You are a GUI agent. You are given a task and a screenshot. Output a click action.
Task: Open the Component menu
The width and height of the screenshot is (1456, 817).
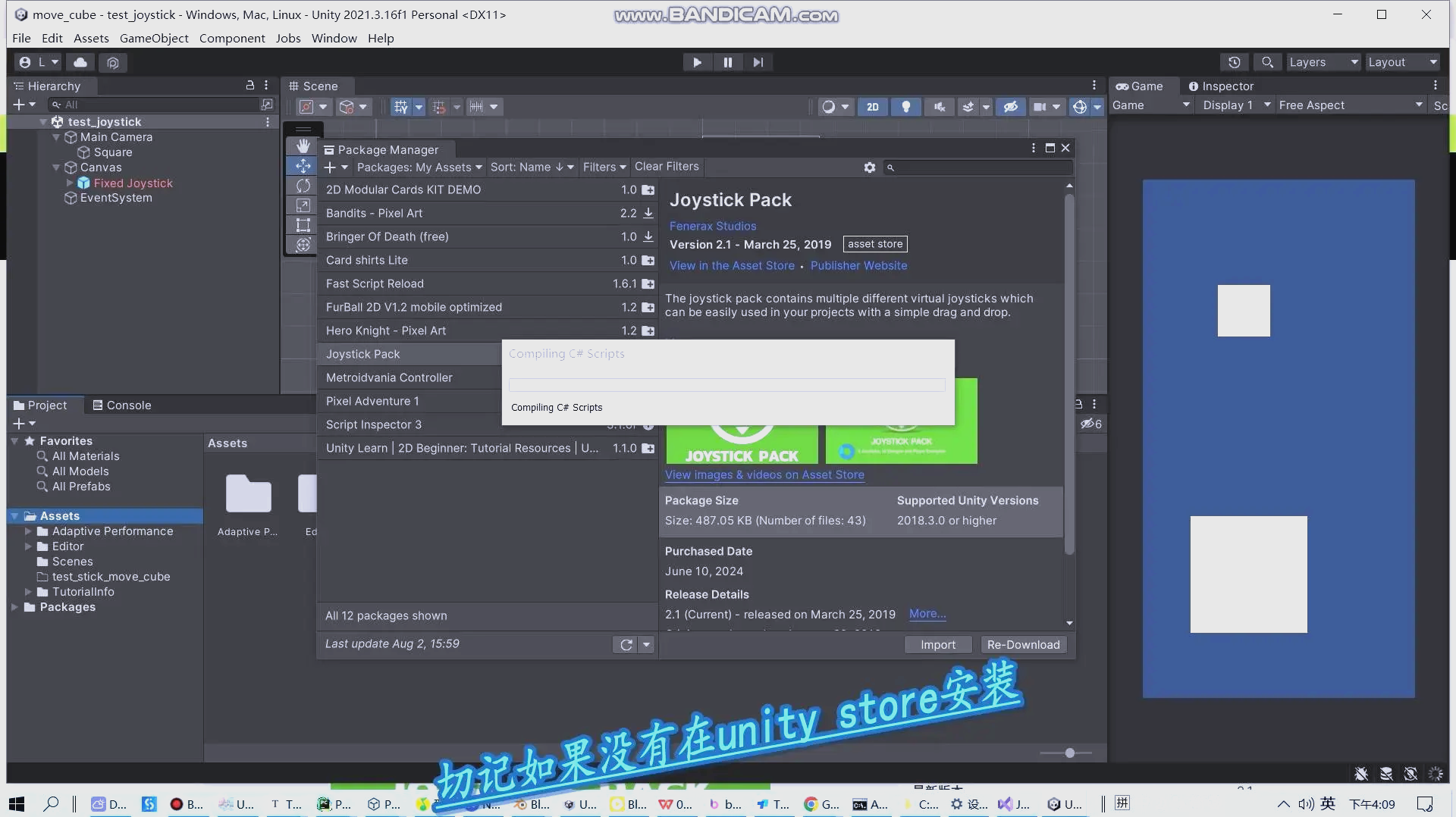(x=232, y=38)
